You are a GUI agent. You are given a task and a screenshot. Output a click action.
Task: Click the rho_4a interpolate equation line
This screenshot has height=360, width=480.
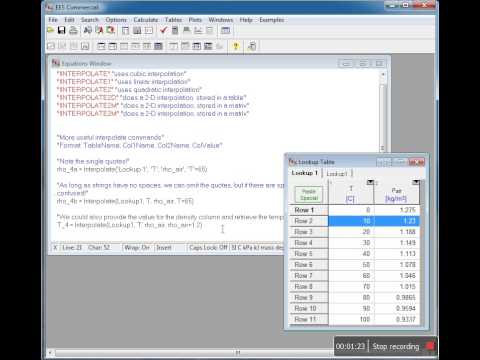point(132,169)
